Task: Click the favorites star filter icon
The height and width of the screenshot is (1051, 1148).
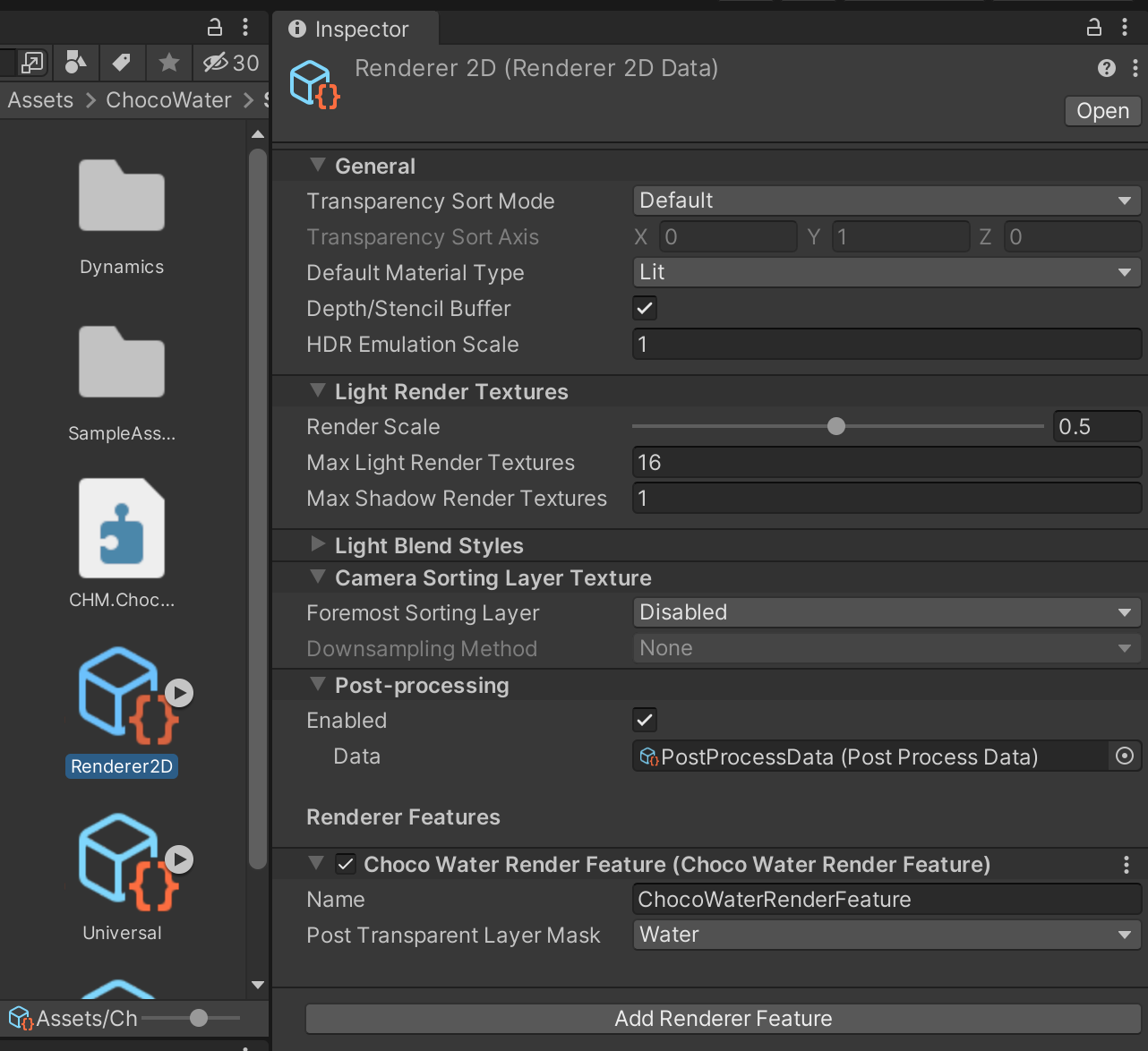Action: [168, 63]
